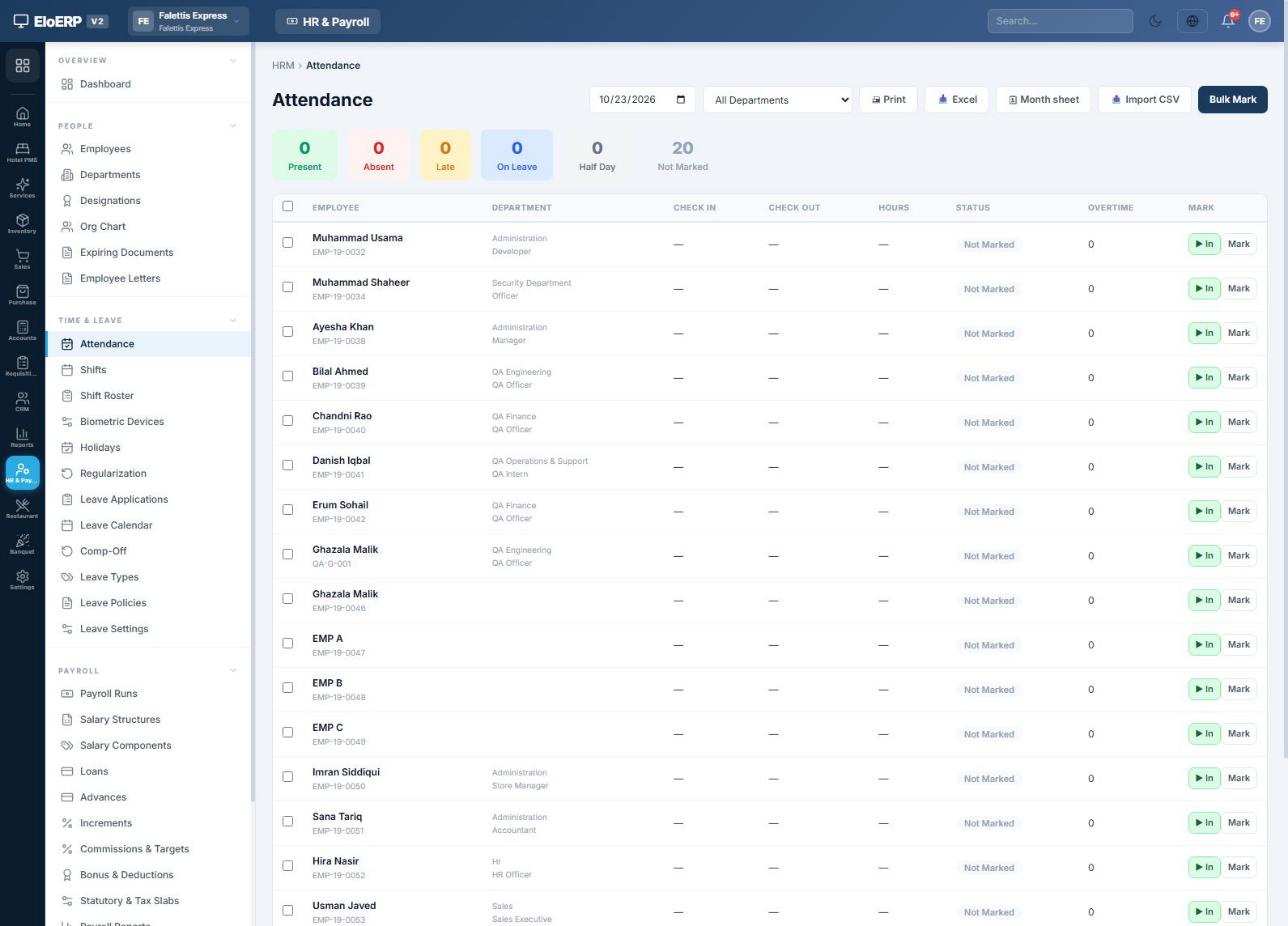Open the All Departments dropdown
This screenshot has height=926, width=1288.
tap(777, 100)
